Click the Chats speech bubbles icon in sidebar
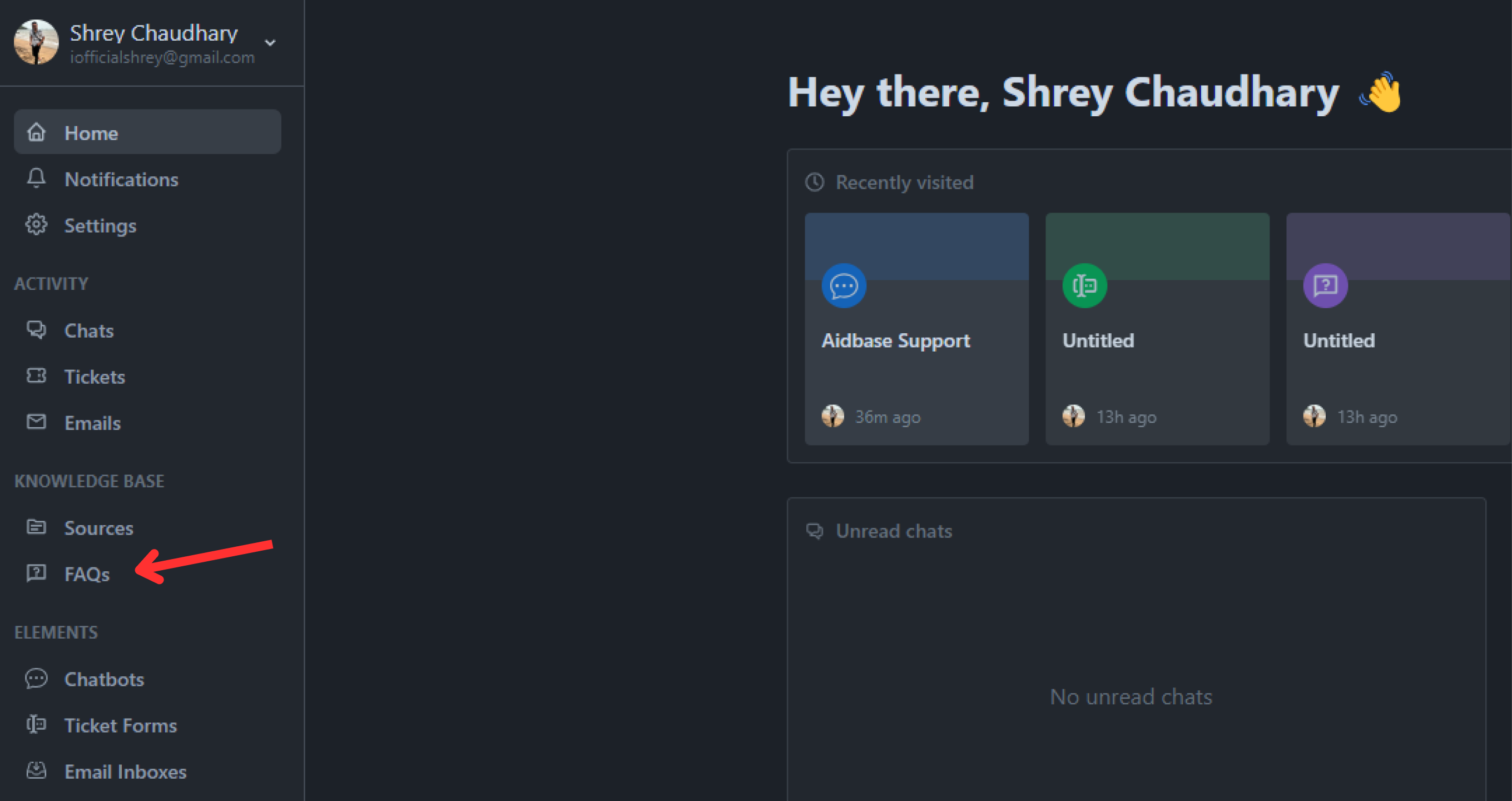This screenshot has height=801, width=1512. (36, 330)
